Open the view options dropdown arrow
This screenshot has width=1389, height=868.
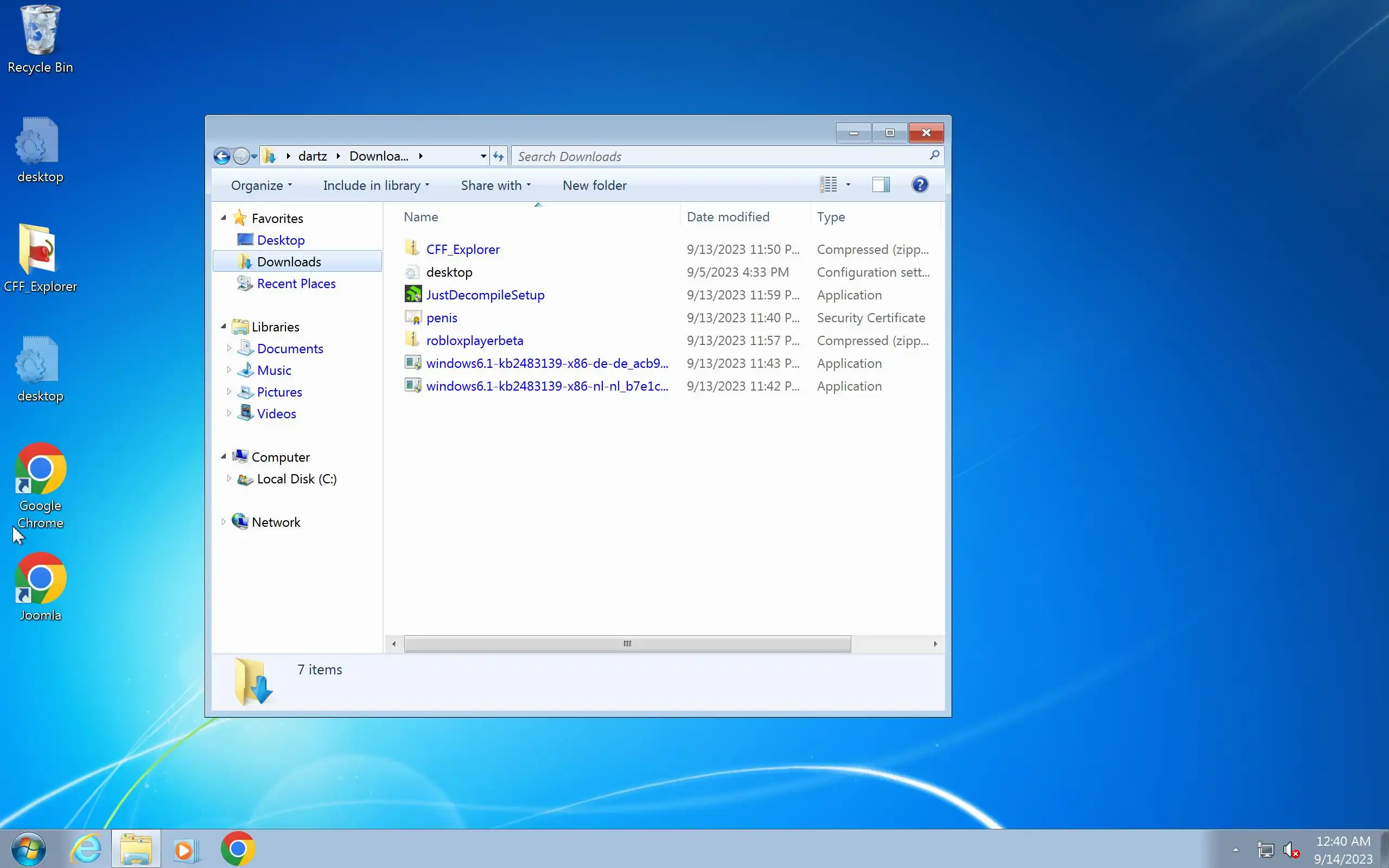click(x=849, y=185)
